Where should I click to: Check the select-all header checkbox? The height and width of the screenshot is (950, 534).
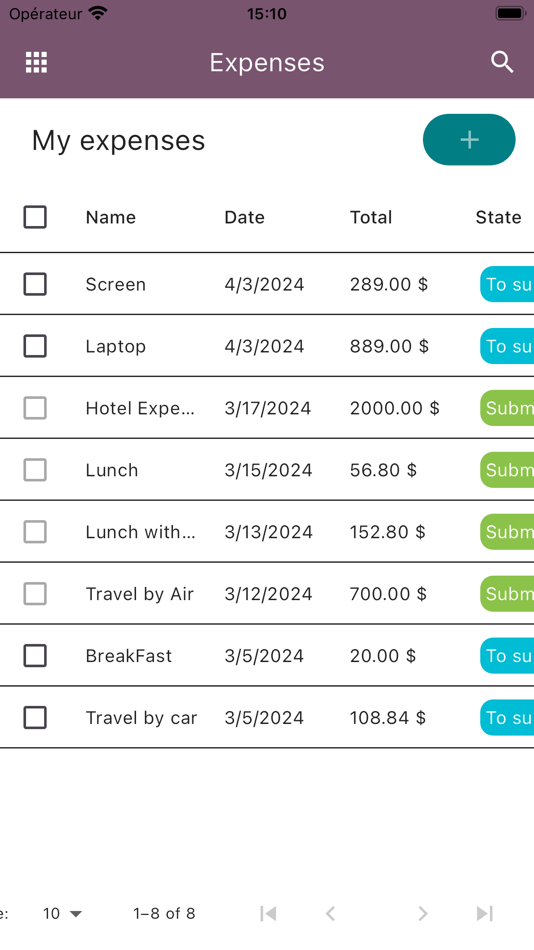pyautogui.click(x=35, y=217)
